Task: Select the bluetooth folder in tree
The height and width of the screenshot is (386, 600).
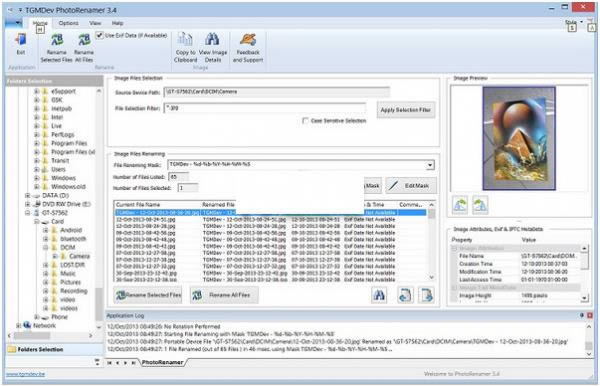Action: (x=73, y=239)
